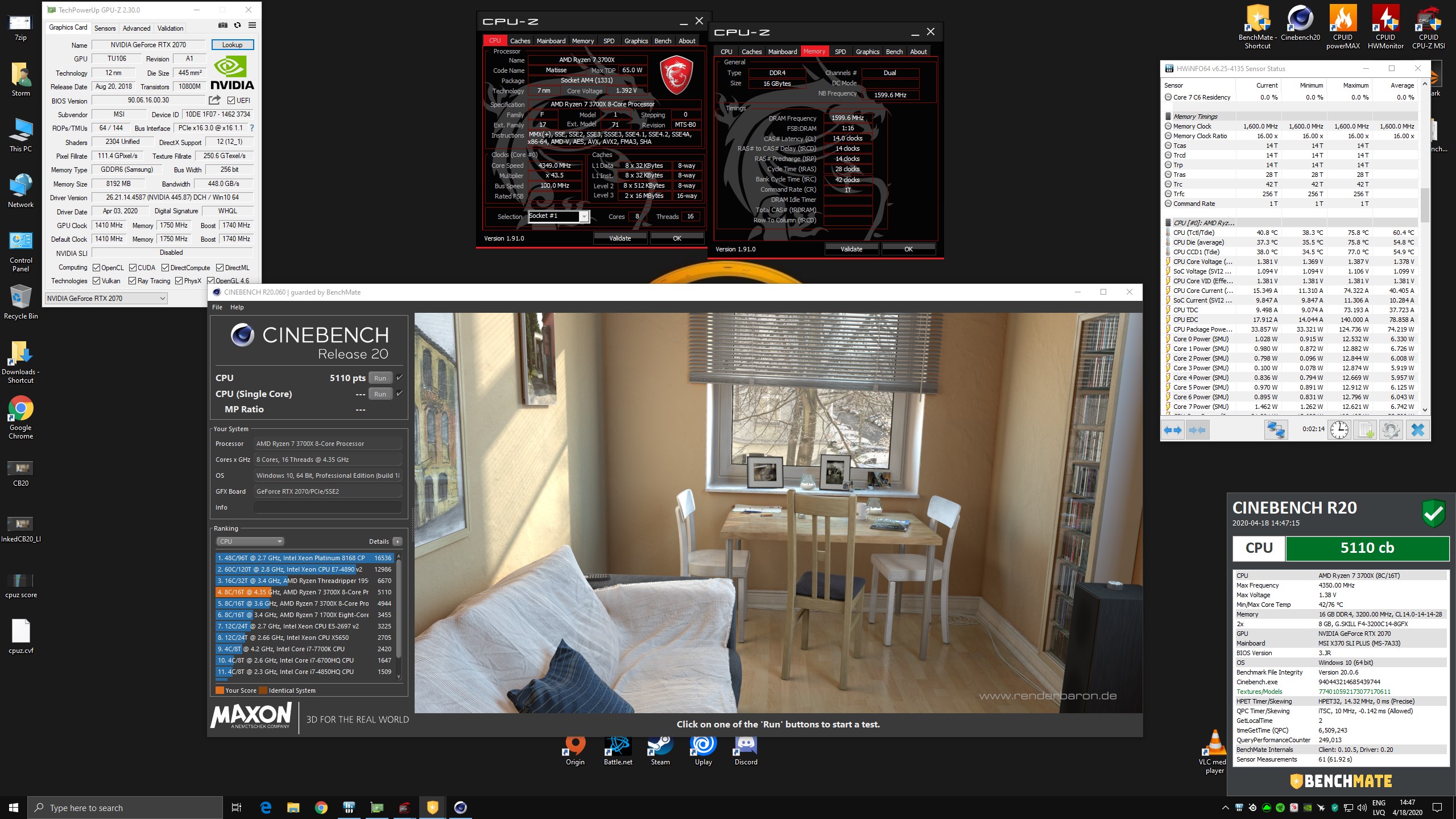Image resolution: width=1456 pixels, height=819 pixels.
Task: Open the Cinebench Help menu
Action: (x=237, y=307)
